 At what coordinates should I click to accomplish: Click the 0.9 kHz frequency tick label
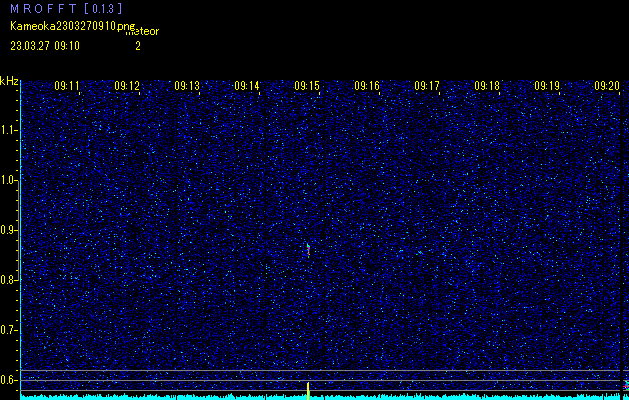click(x=9, y=230)
